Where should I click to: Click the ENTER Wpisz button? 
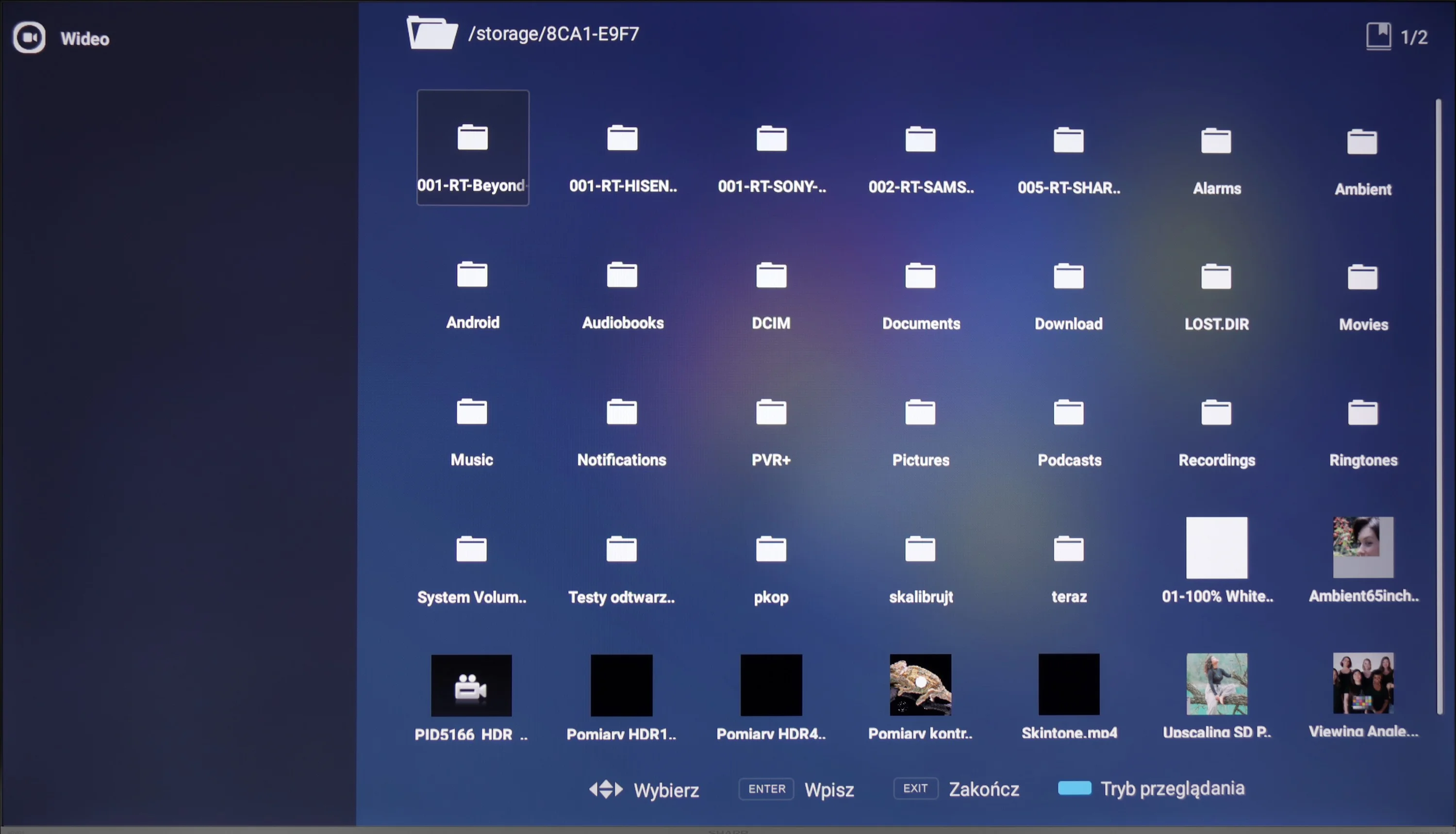pos(796,789)
